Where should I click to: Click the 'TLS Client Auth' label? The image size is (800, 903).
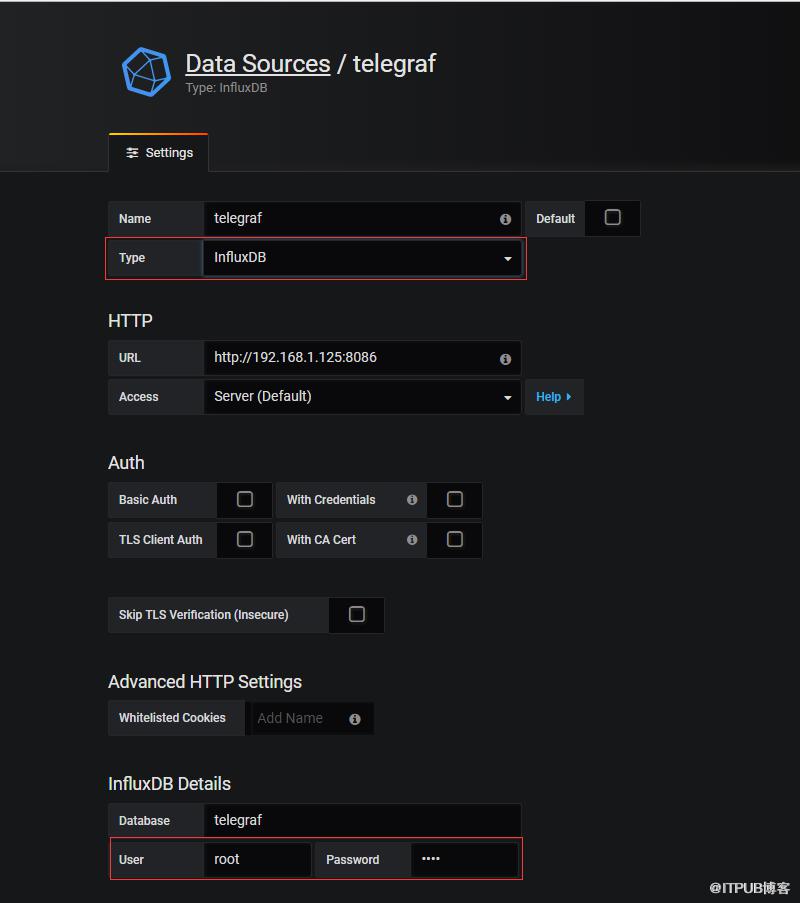pos(161,540)
